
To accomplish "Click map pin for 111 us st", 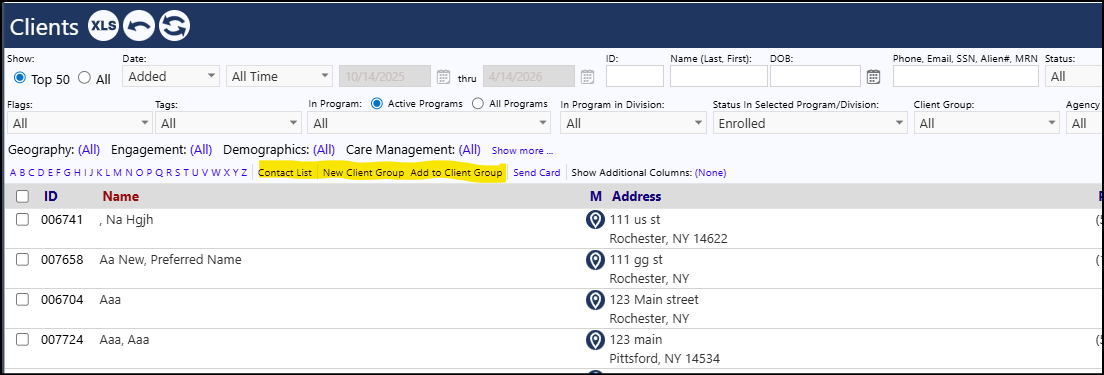I will click(595, 220).
